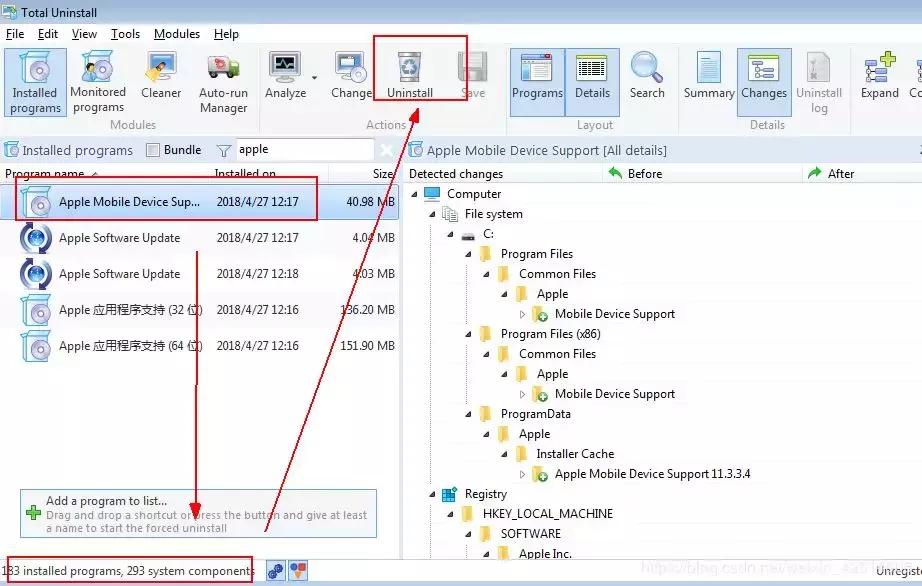The image size is (922, 586).
Task: Open the Search tool
Action: tap(647, 75)
